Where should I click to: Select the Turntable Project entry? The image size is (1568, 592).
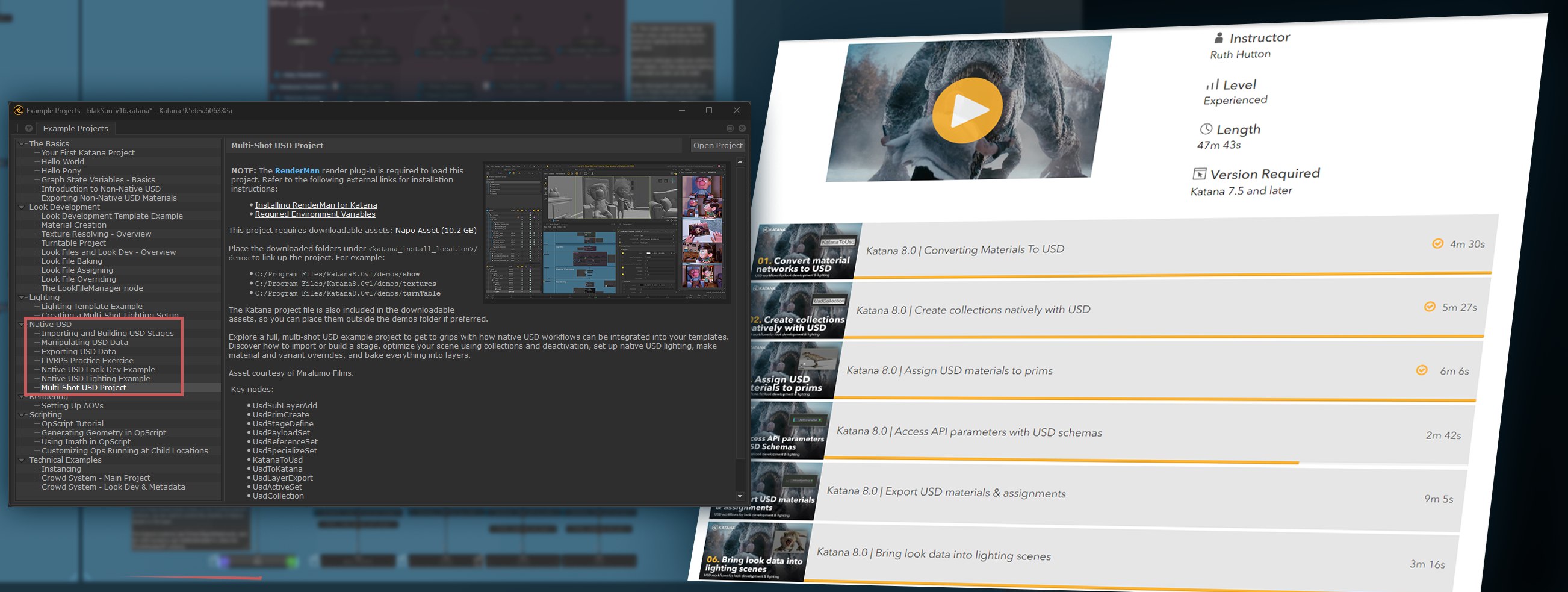pos(73,243)
